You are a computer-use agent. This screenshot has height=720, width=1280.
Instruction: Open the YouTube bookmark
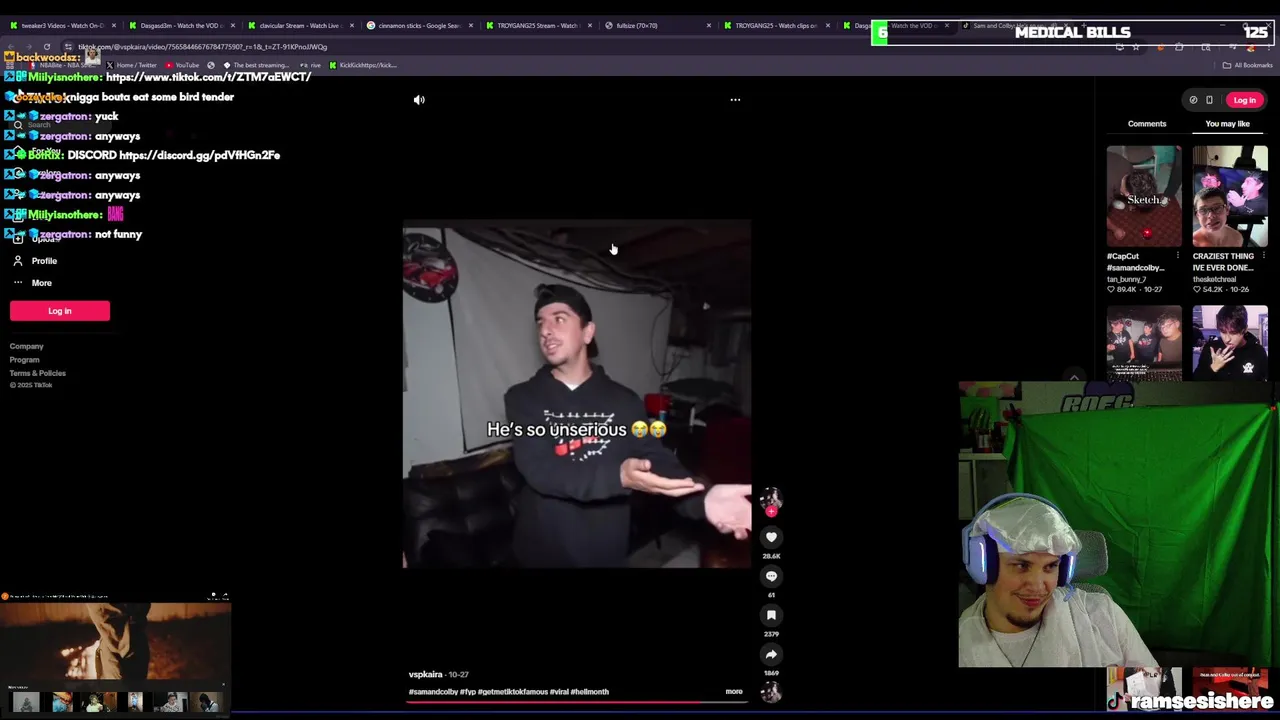point(182,65)
